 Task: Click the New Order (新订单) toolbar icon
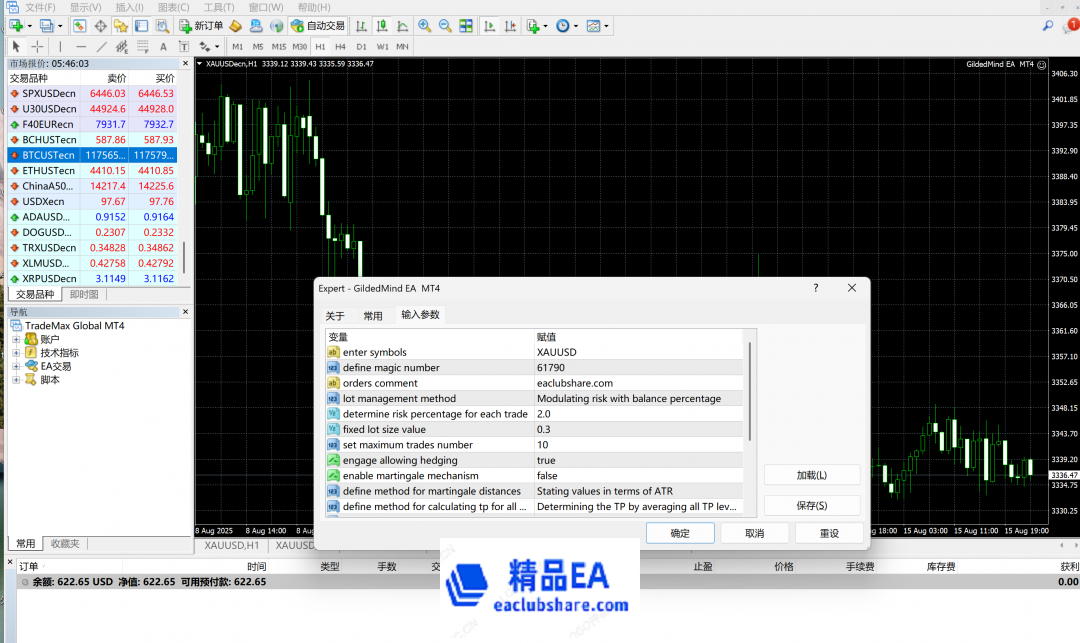click(201, 25)
